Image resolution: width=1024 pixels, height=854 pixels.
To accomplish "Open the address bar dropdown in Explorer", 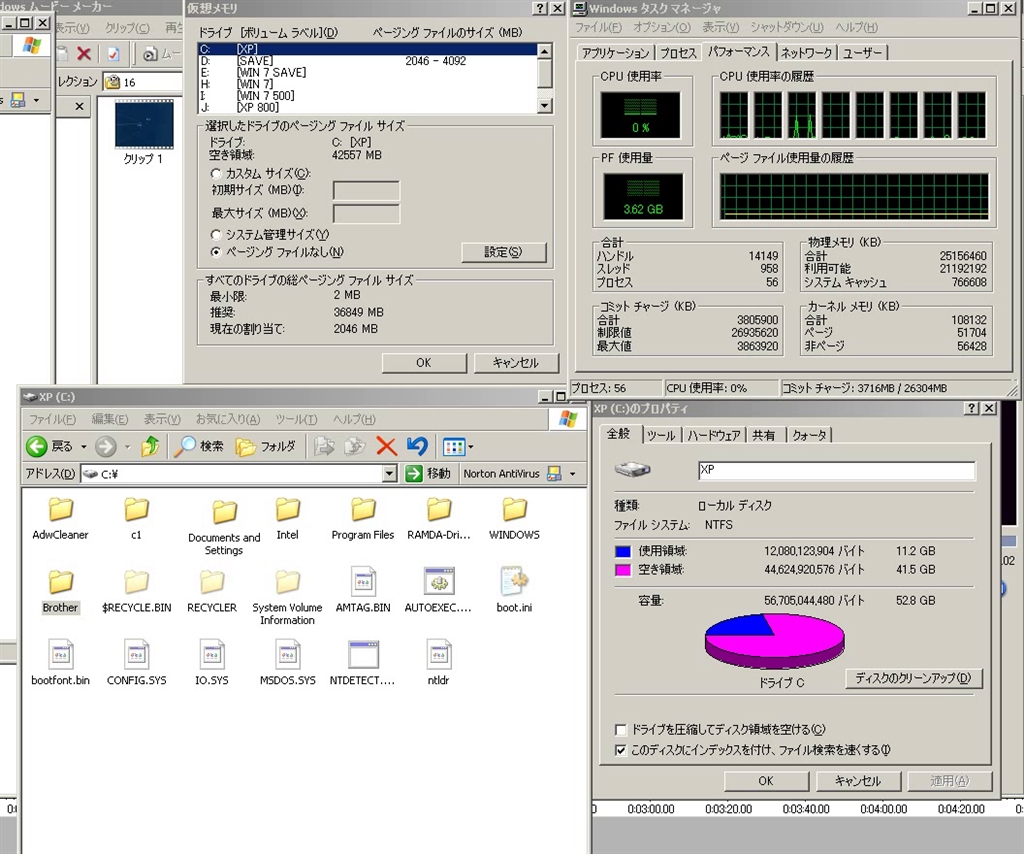I will tap(389, 474).
